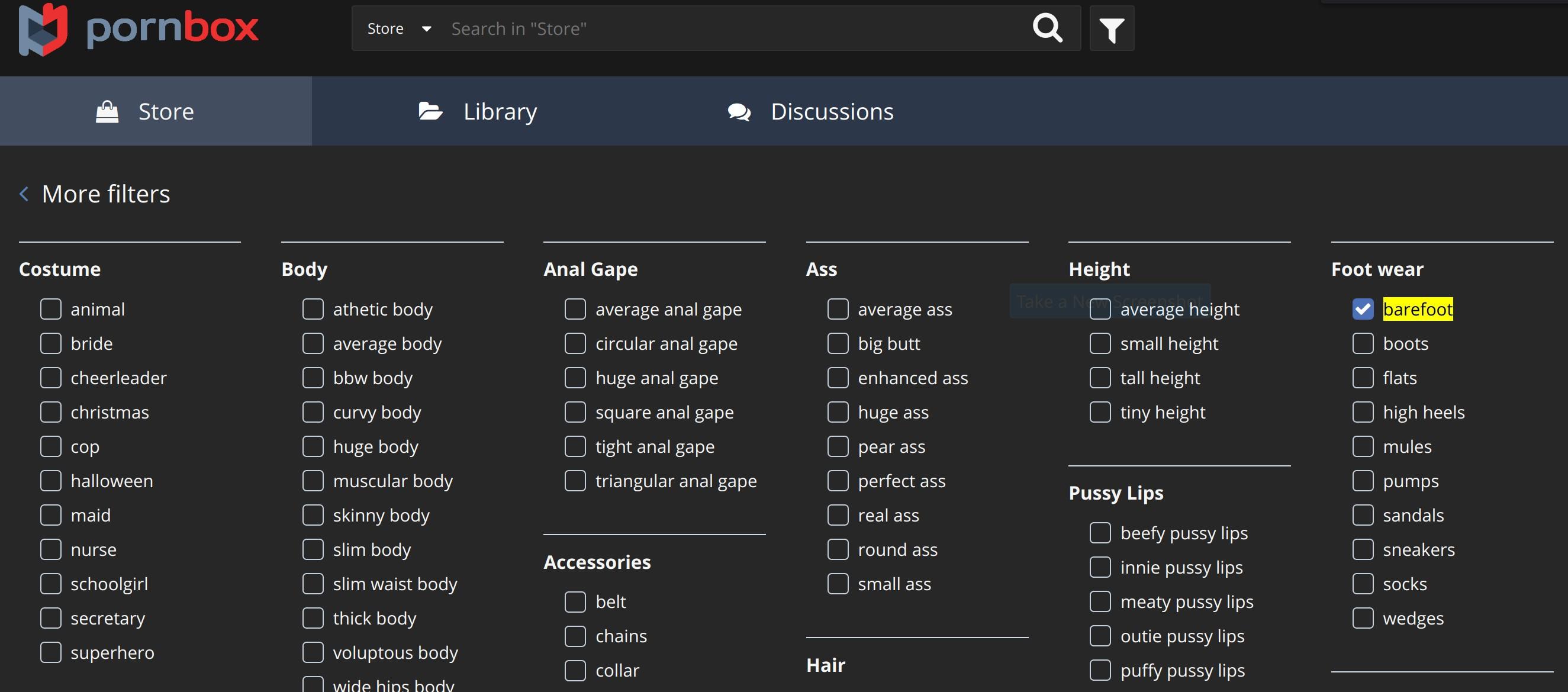1568x692 pixels.
Task: Click the shopping bag Store icon
Action: (x=107, y=112)
